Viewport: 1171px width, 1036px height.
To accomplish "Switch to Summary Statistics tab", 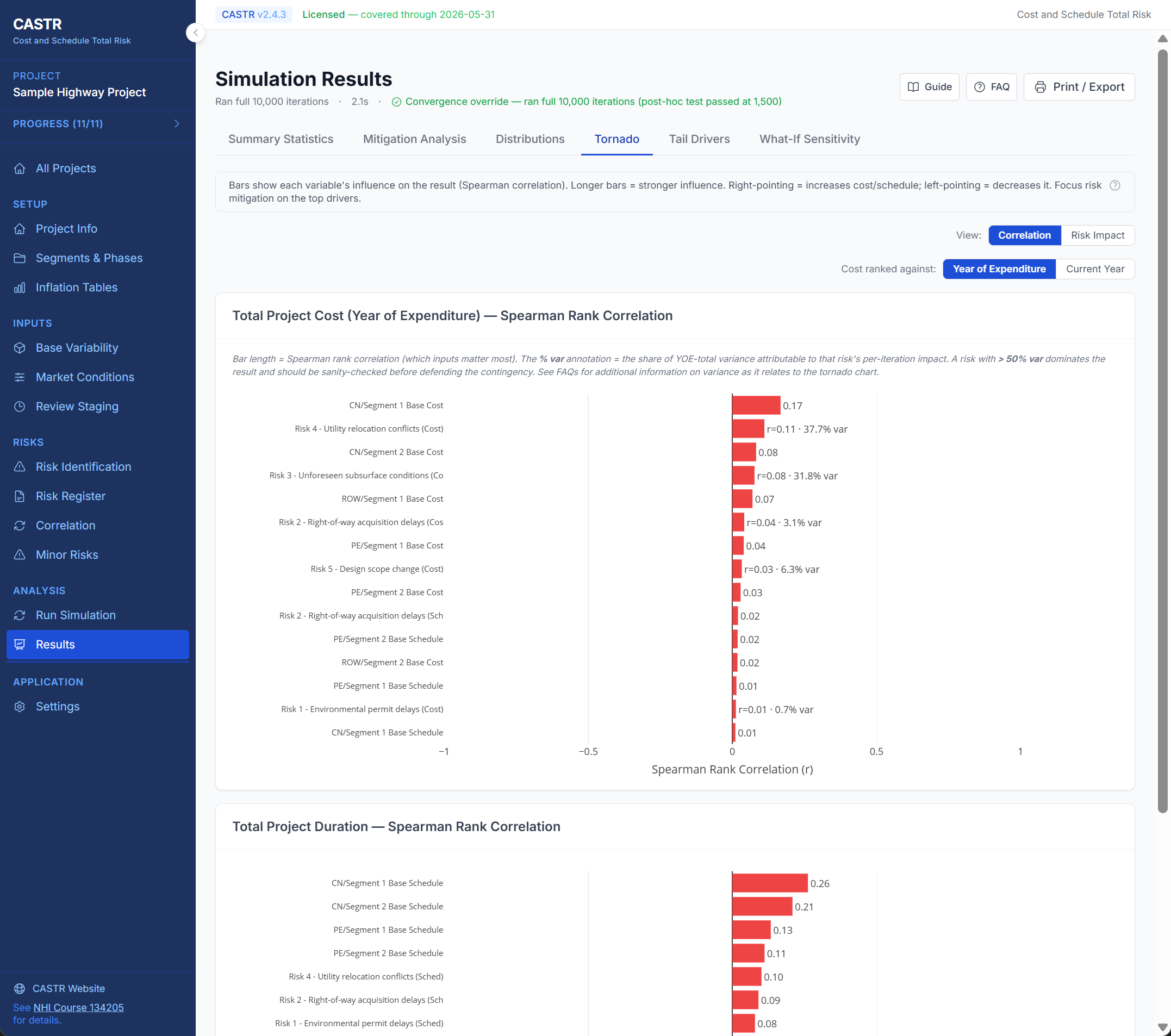I will tap(281, 139).
